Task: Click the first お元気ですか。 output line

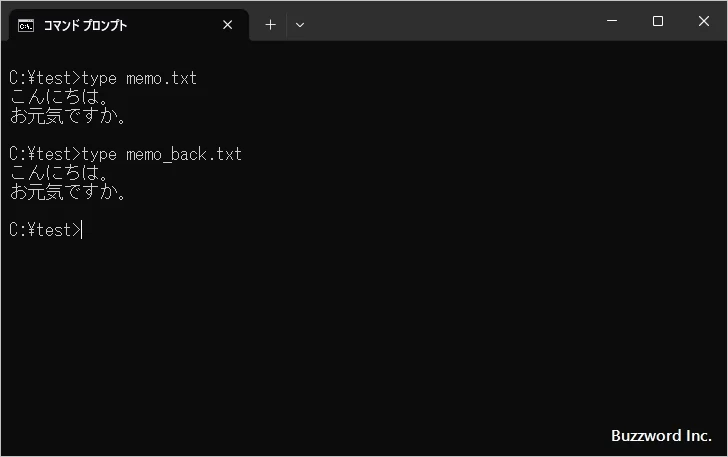Action: (x=68, y=116)
